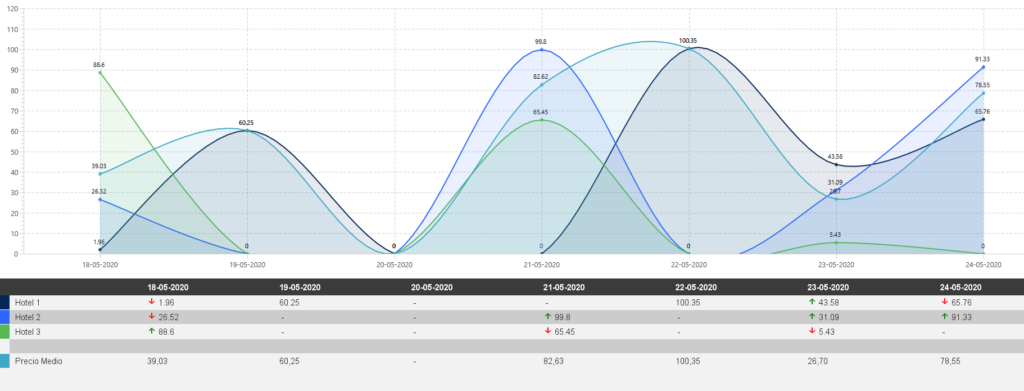1024x391 pixels.
Task: Click the 5.43 data point on the chart
Action: (x=836, y=243)
